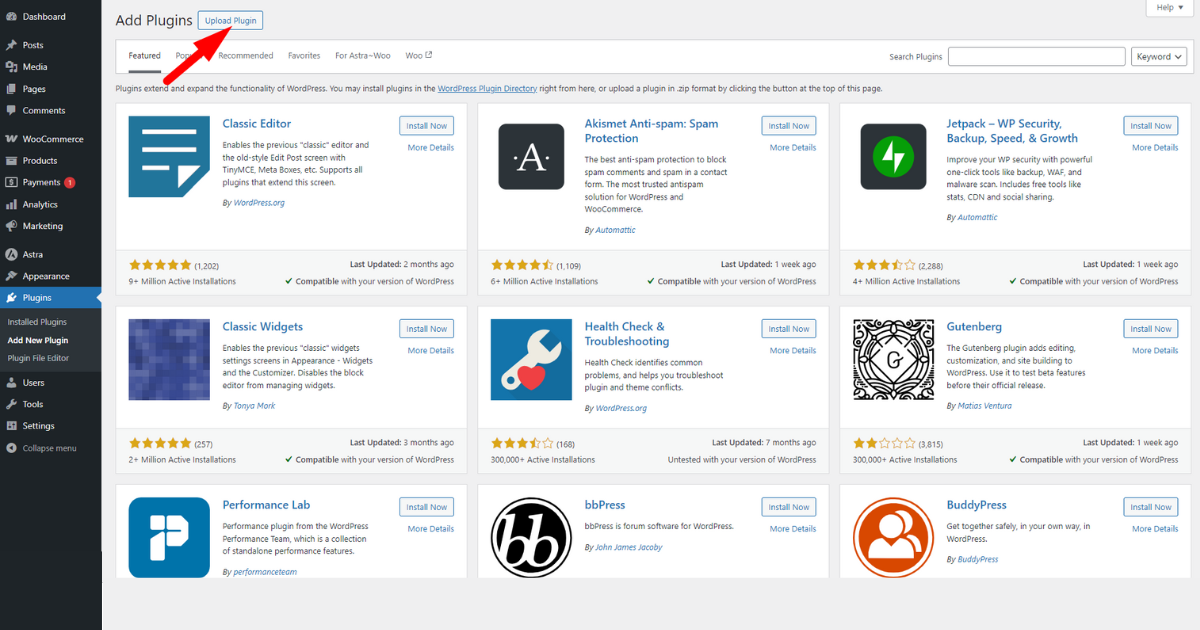Viewport: 1200px width, 630px height.
Task: Switch to the Featured tab
Action: [145, 56]
